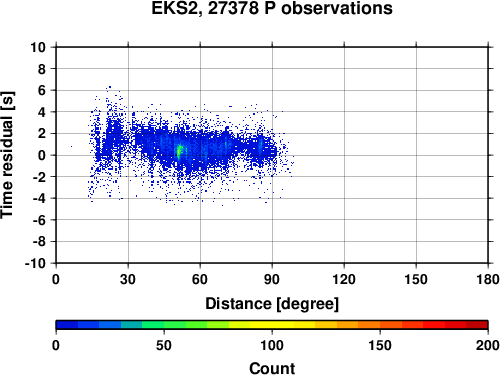Click the Time residual [s] axis label
This screenshot has height=375, width=500.
coord(7,155)
